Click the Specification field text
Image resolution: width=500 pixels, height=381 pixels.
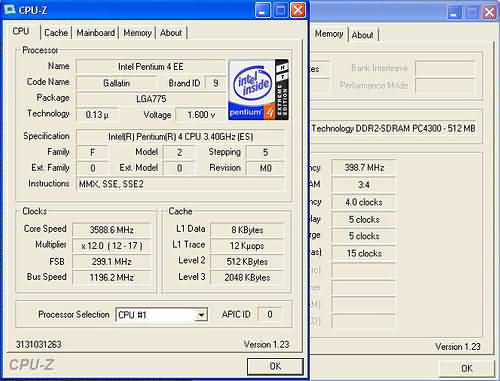181,137
